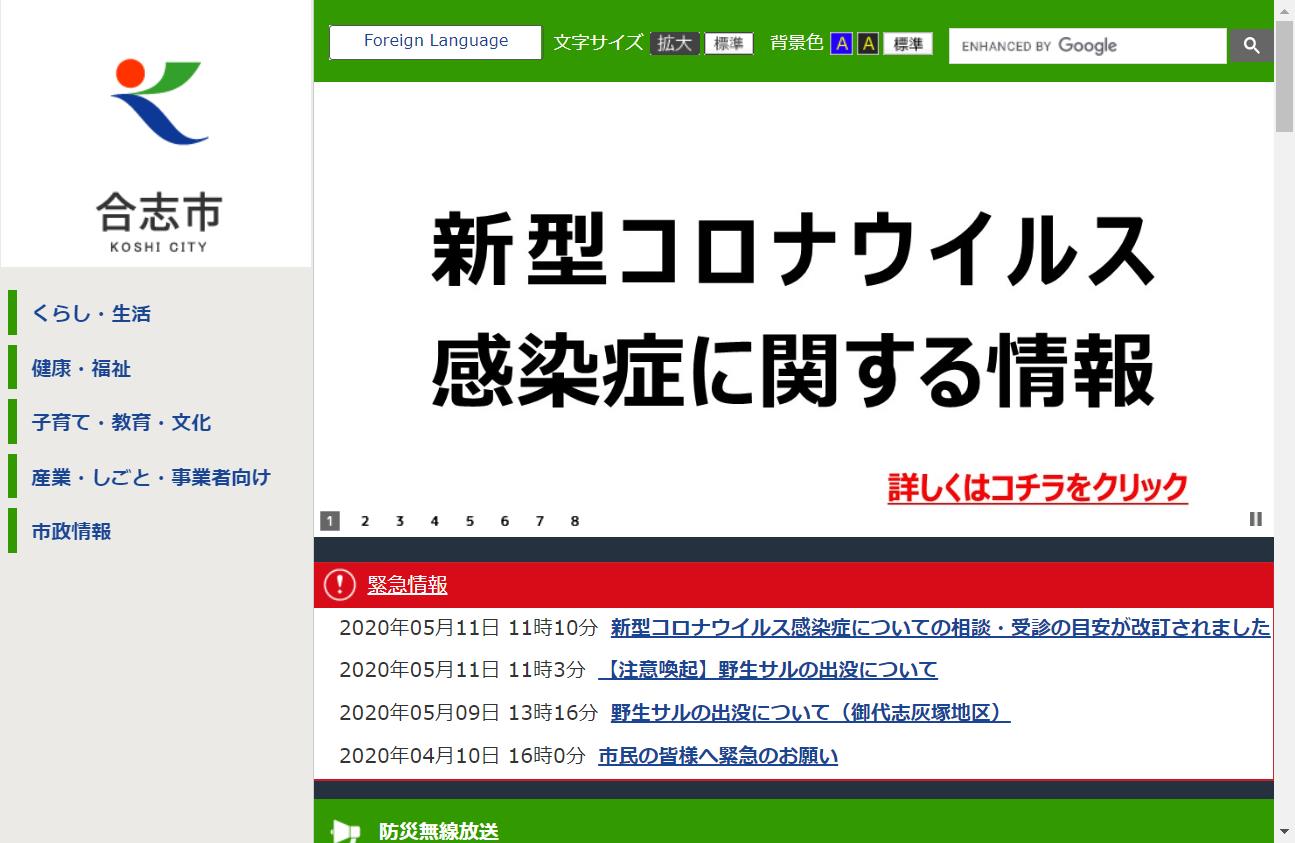The width and height of the screenshot is (1295, 843).
Task: Reset text size with the 標準 button
Action: coord(728,43)
